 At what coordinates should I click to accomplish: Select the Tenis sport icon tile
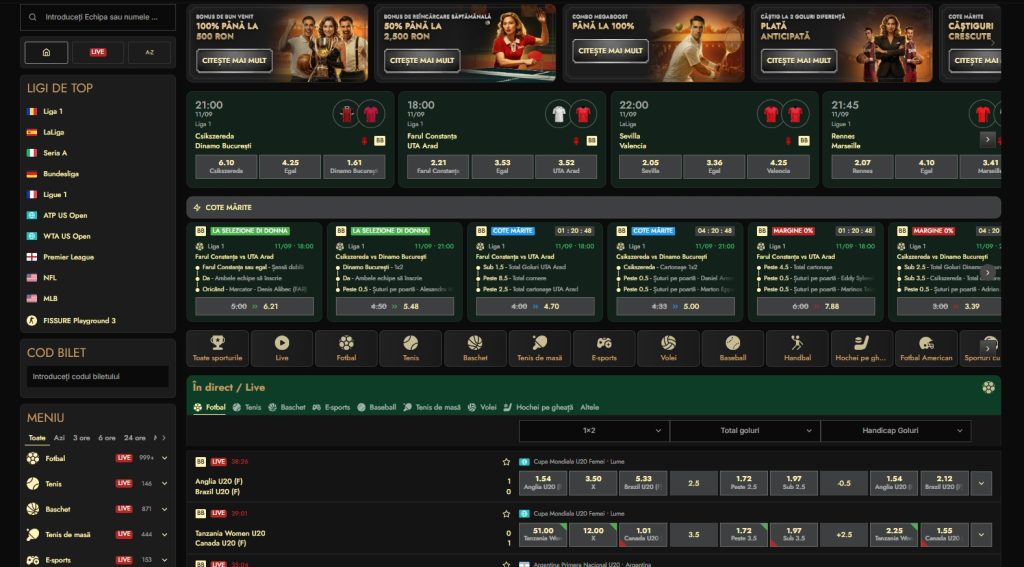411,348
